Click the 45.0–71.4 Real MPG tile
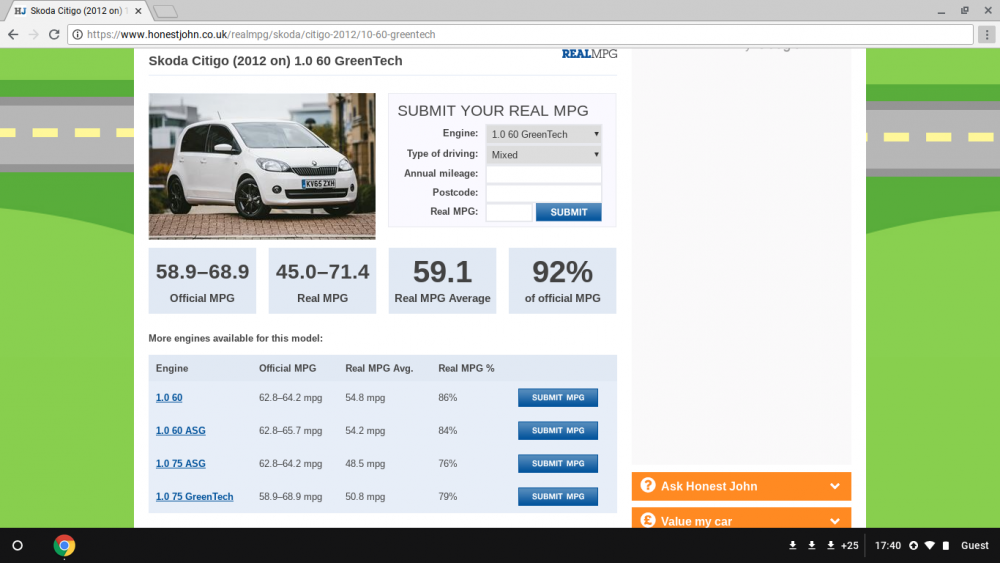 coord(322,281)
